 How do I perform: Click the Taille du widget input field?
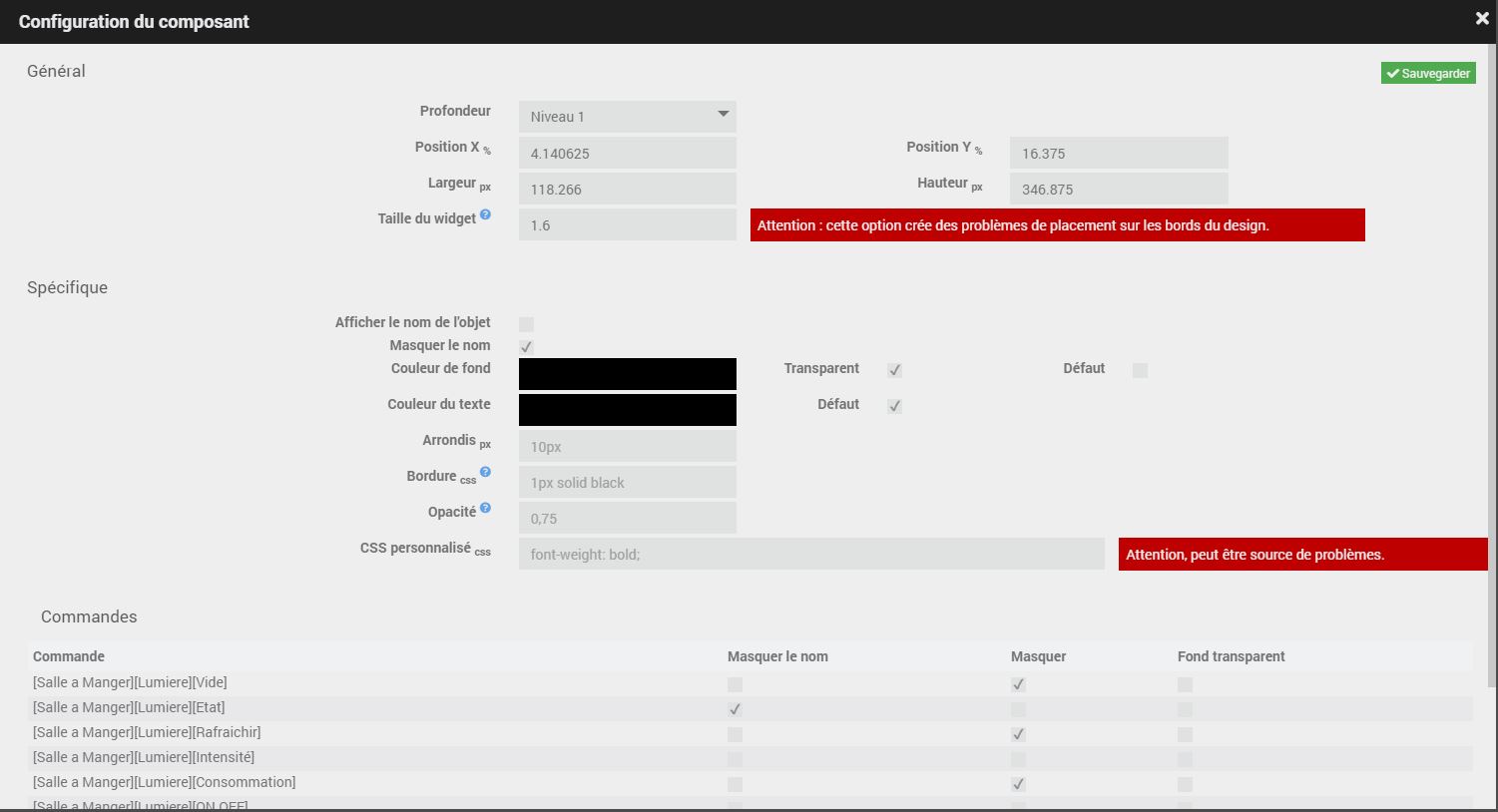(x=628, y=224)
